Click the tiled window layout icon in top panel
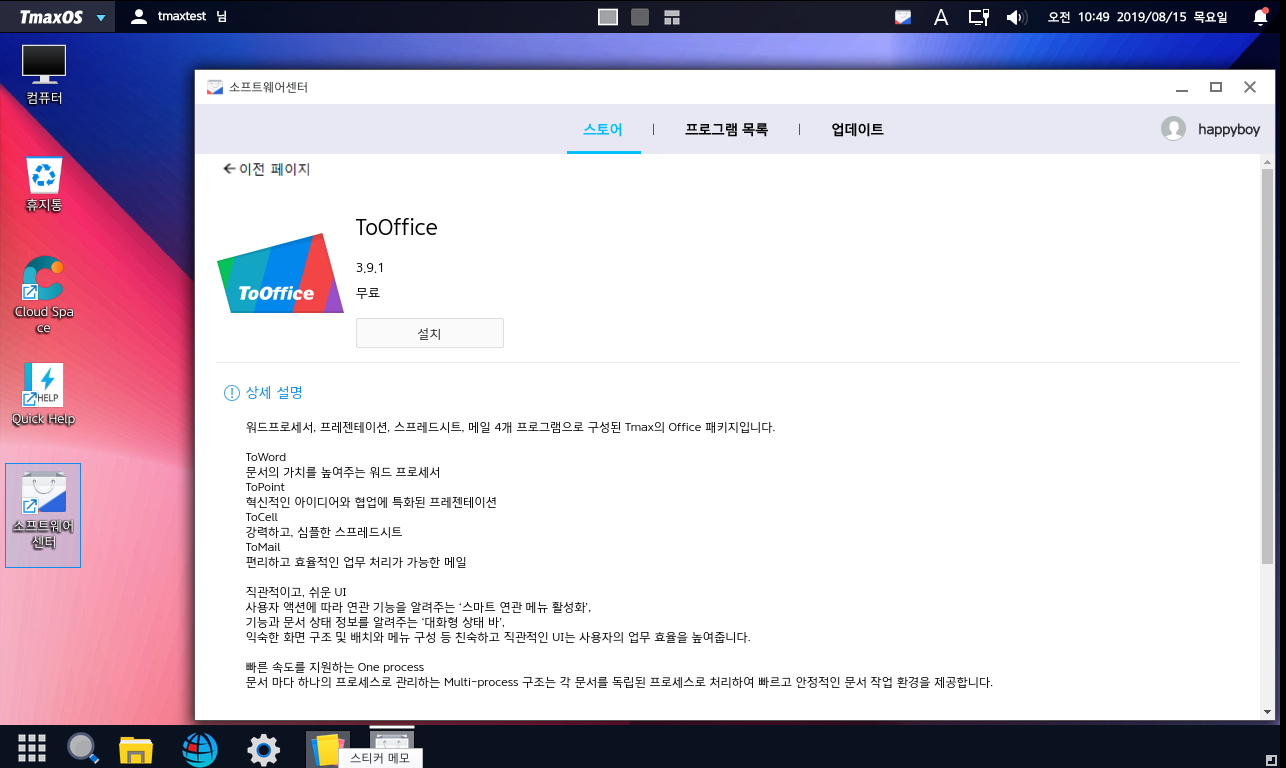 coord(671,17)
